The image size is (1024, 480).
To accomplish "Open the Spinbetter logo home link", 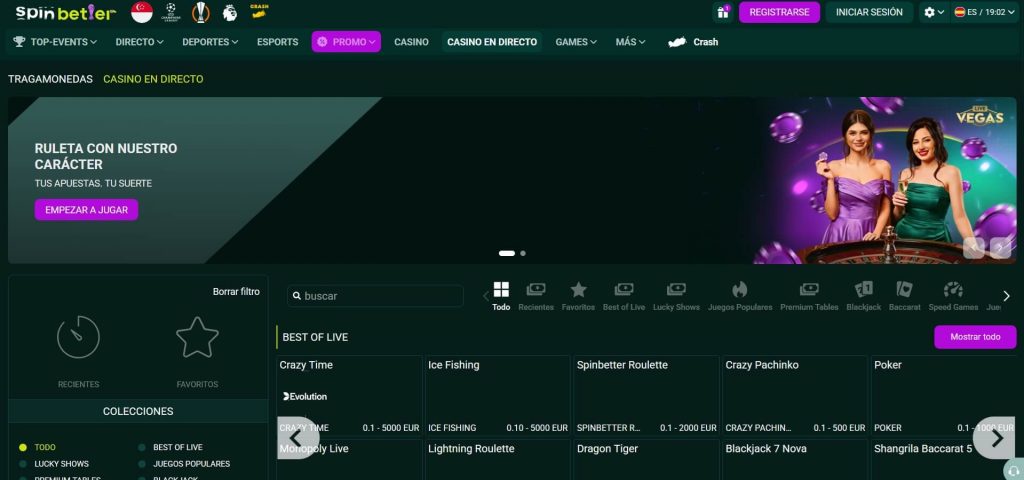I will point(65,12).
